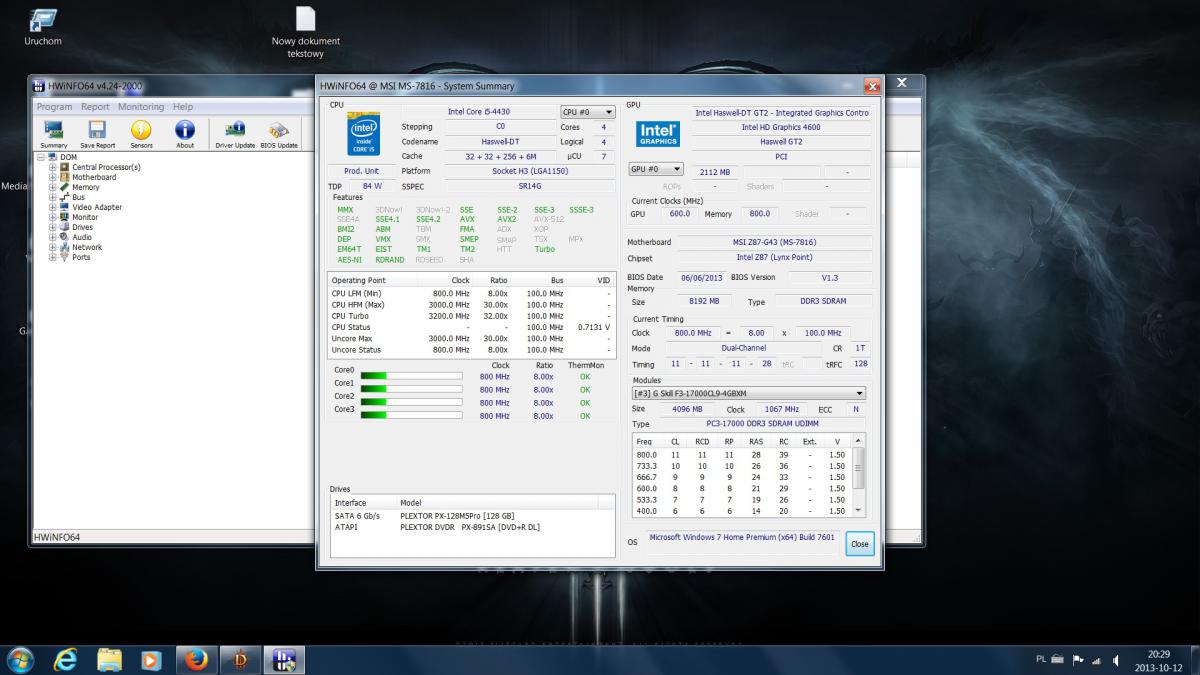Click the PL language indicator
The width and height of the screenshot is (1200, 675).
pyautogui.click(x=1041, y=660)
